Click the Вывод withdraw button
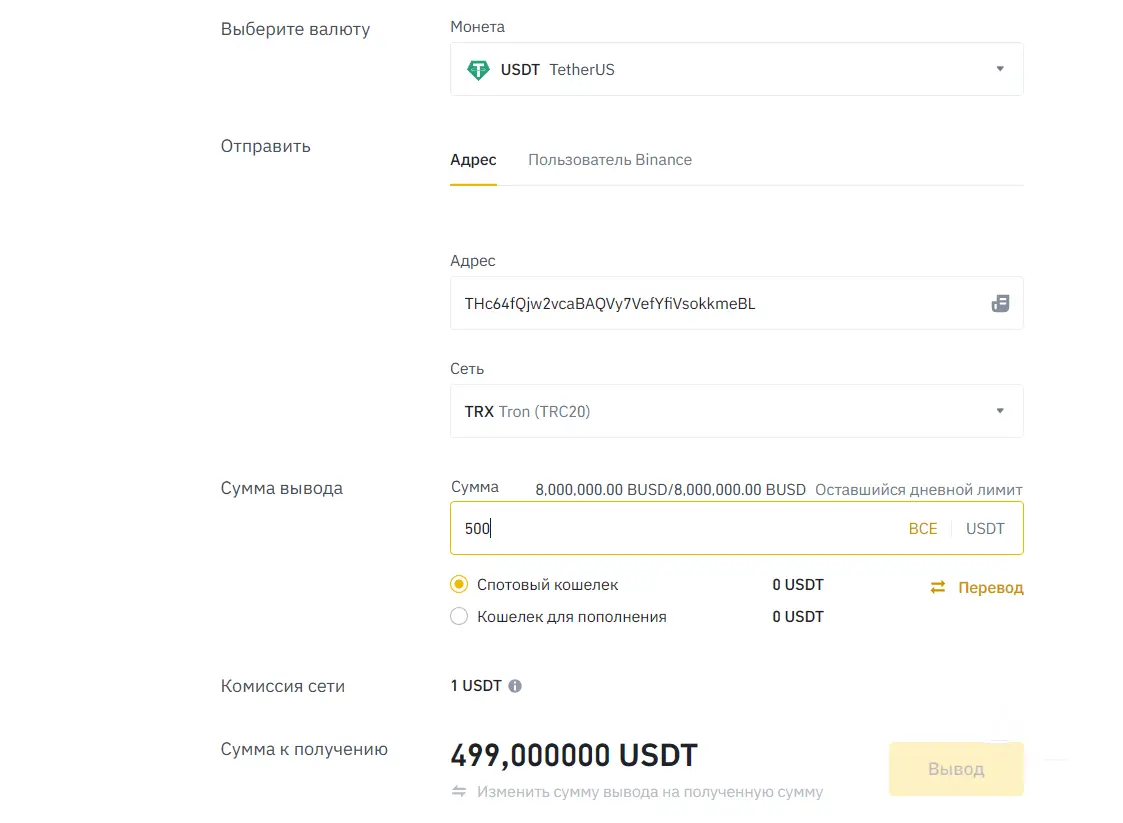The width and height of the screenshot is (1123, 823). (x=956, y=769)
